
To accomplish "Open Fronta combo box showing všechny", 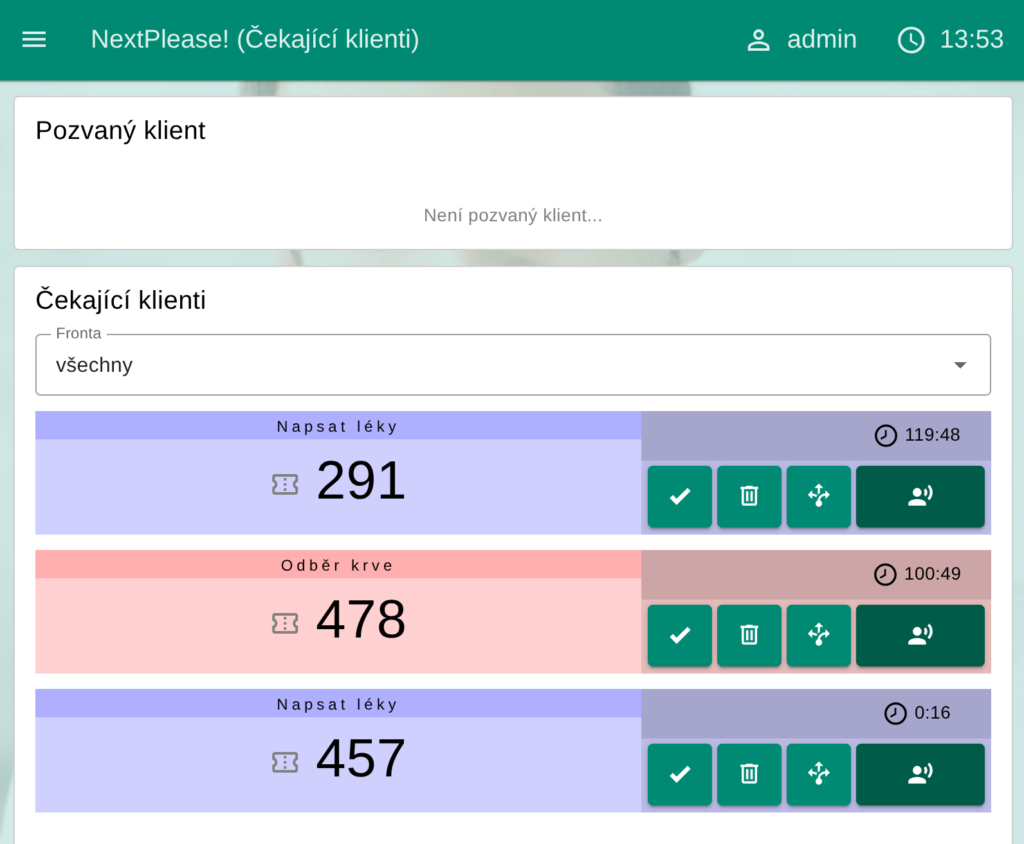I will pyautogui.click(x=500, y=365).
